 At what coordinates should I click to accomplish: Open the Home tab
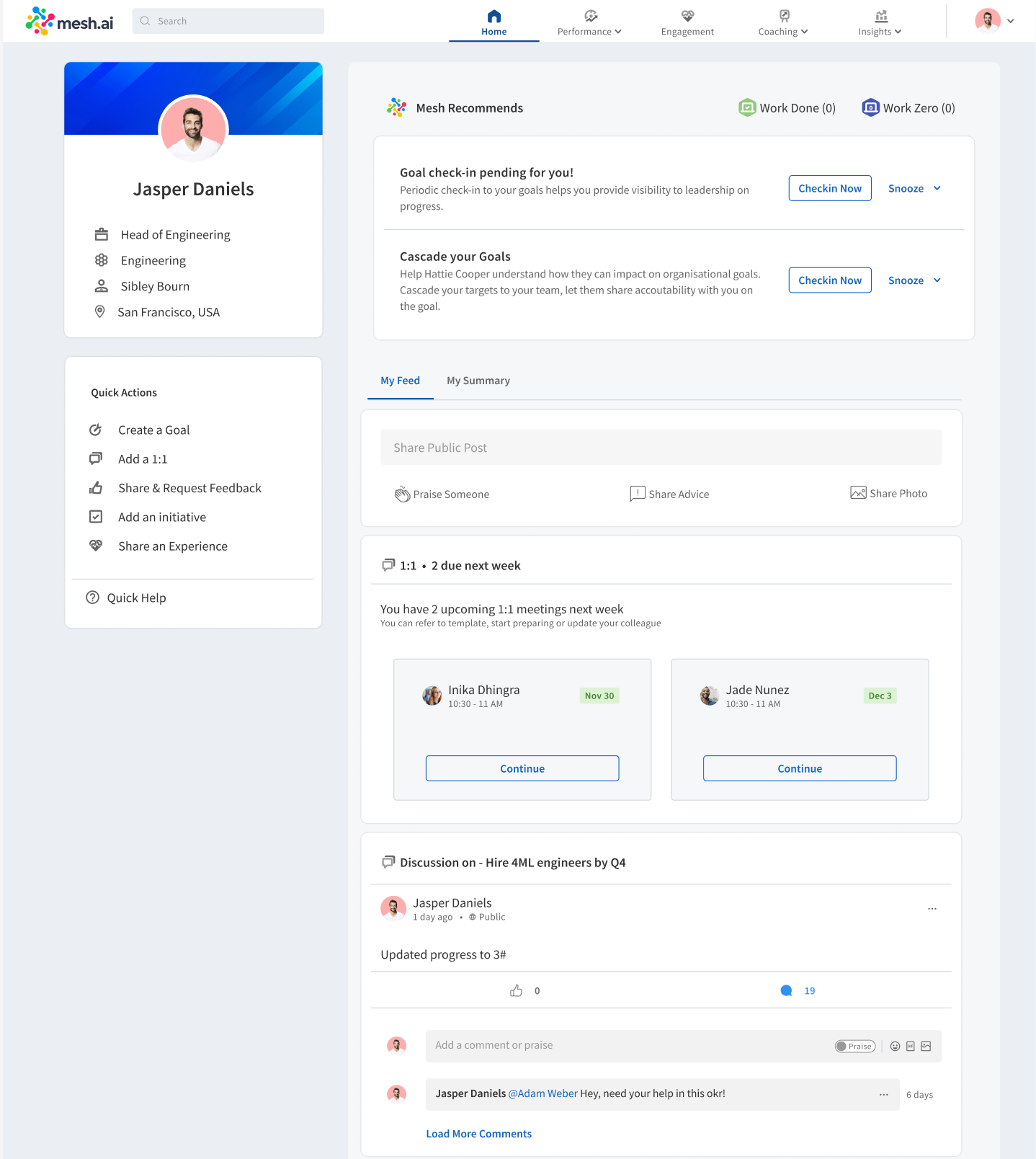(494, 23)
